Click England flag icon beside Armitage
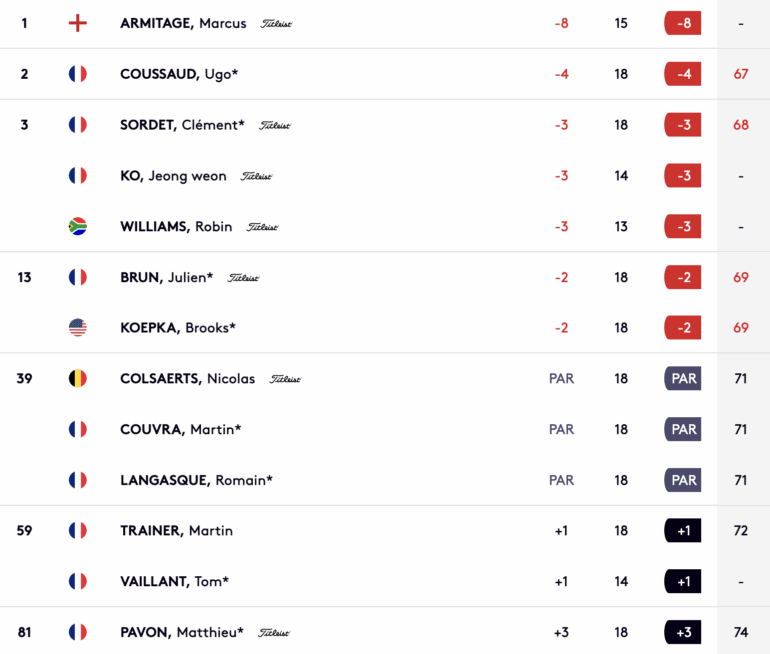Viewport: 770px width, 654px height. 78,23
